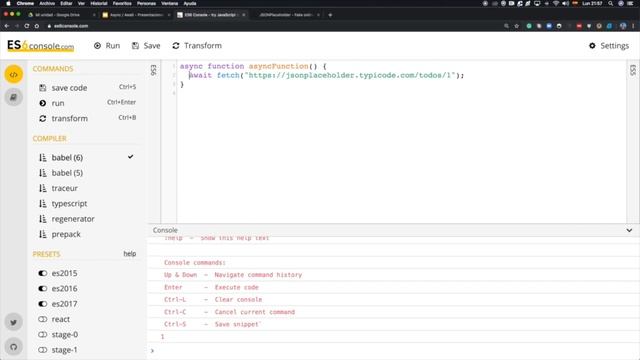Collapse the Console panel chevron
This screenshot has height=360, width=640.
(x=629, y=230)
